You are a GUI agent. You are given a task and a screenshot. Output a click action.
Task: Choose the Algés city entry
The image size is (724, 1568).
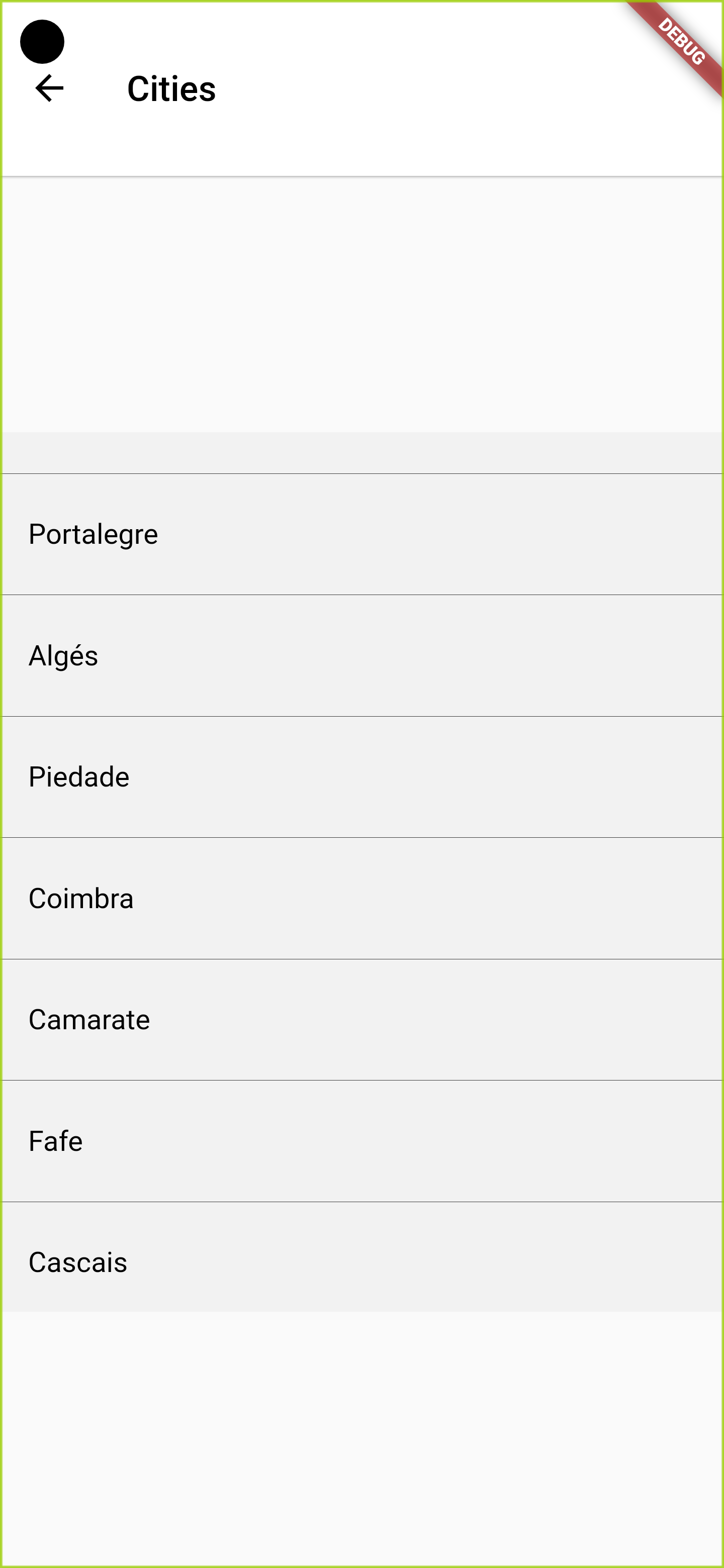(361, 655)
